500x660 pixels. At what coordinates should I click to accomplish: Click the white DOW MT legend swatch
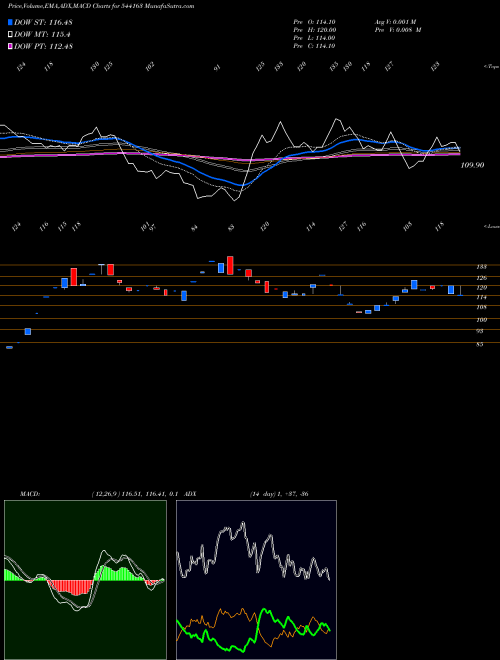pyautogui.click(x=10, y=34)
